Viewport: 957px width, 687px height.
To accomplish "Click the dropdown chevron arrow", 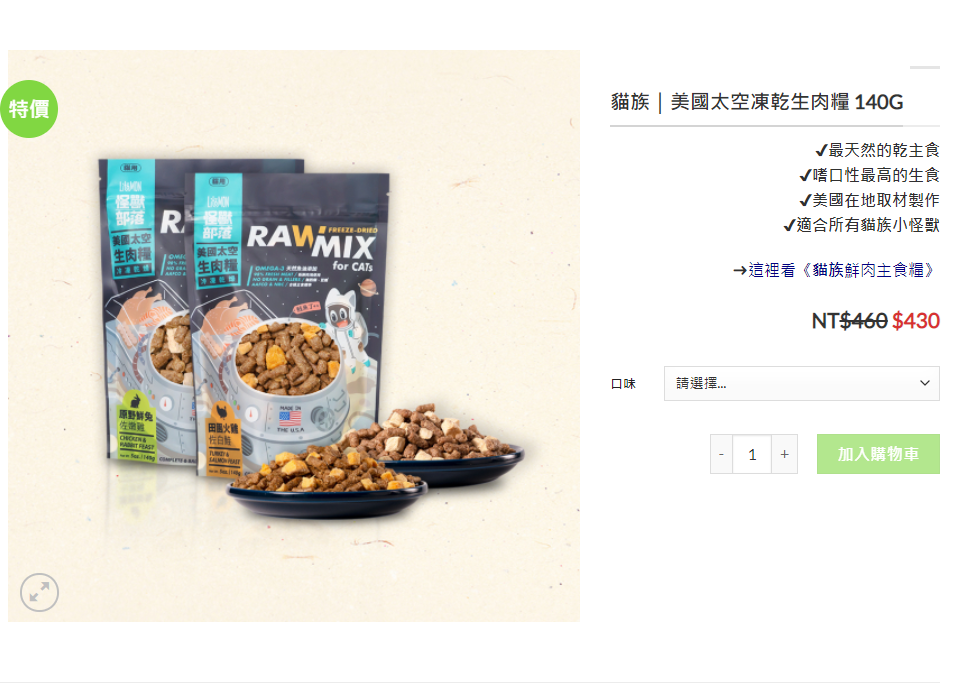I will 925,383.
